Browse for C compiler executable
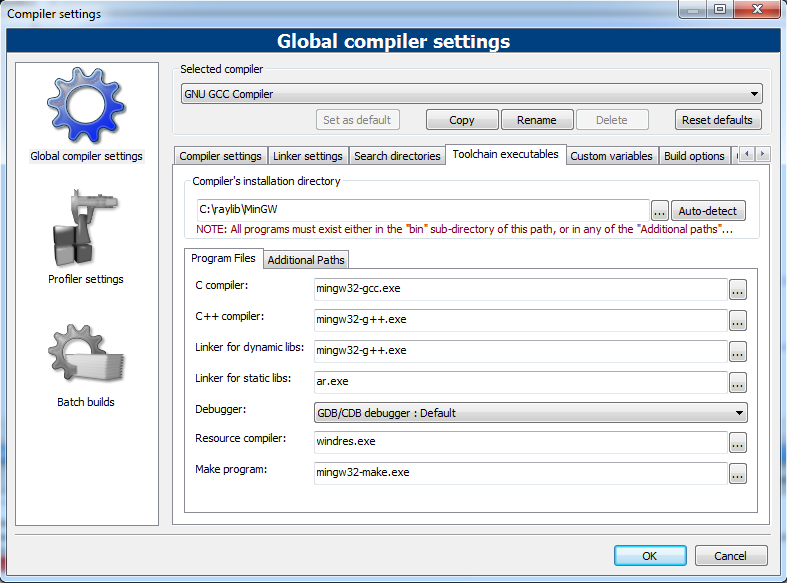Image resolution: width=787 pixels, height=583 pixels. (x=737, y=290)
